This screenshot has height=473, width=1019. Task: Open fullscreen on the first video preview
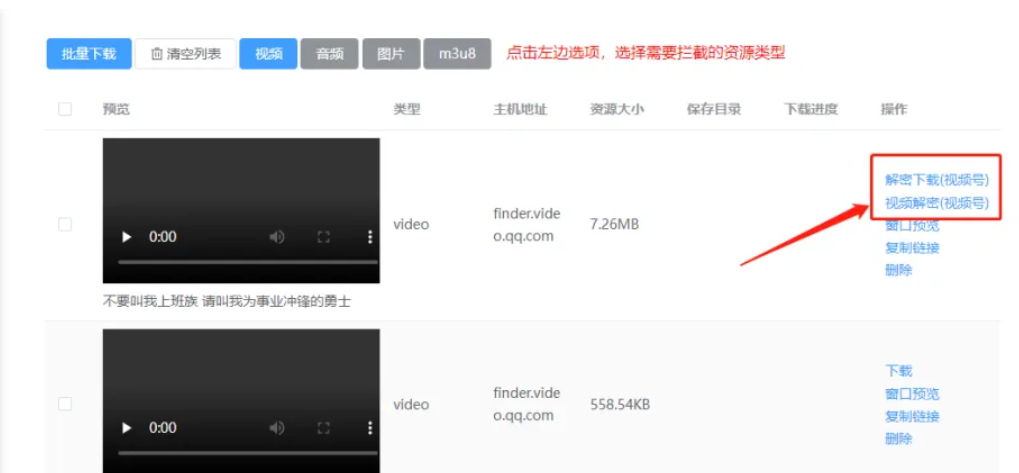coord(324,237)
